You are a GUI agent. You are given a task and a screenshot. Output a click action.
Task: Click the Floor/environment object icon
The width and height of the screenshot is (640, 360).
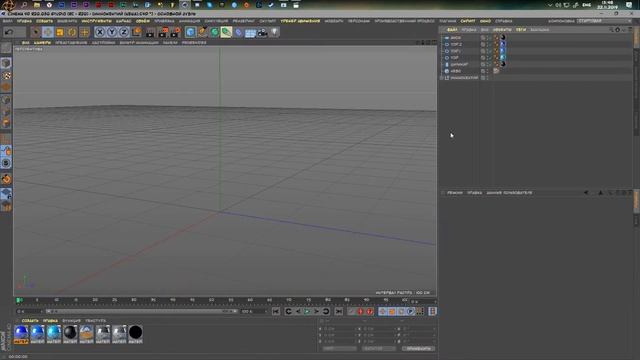click(x=250, y=32)
